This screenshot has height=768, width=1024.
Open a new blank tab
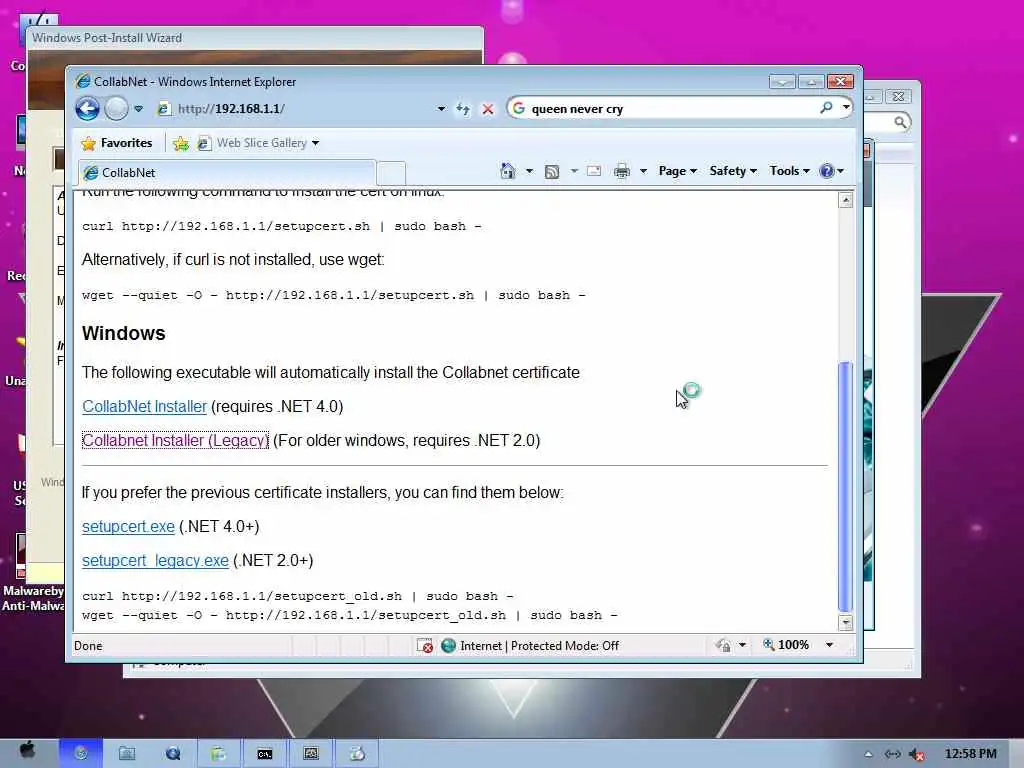(391, 174)
